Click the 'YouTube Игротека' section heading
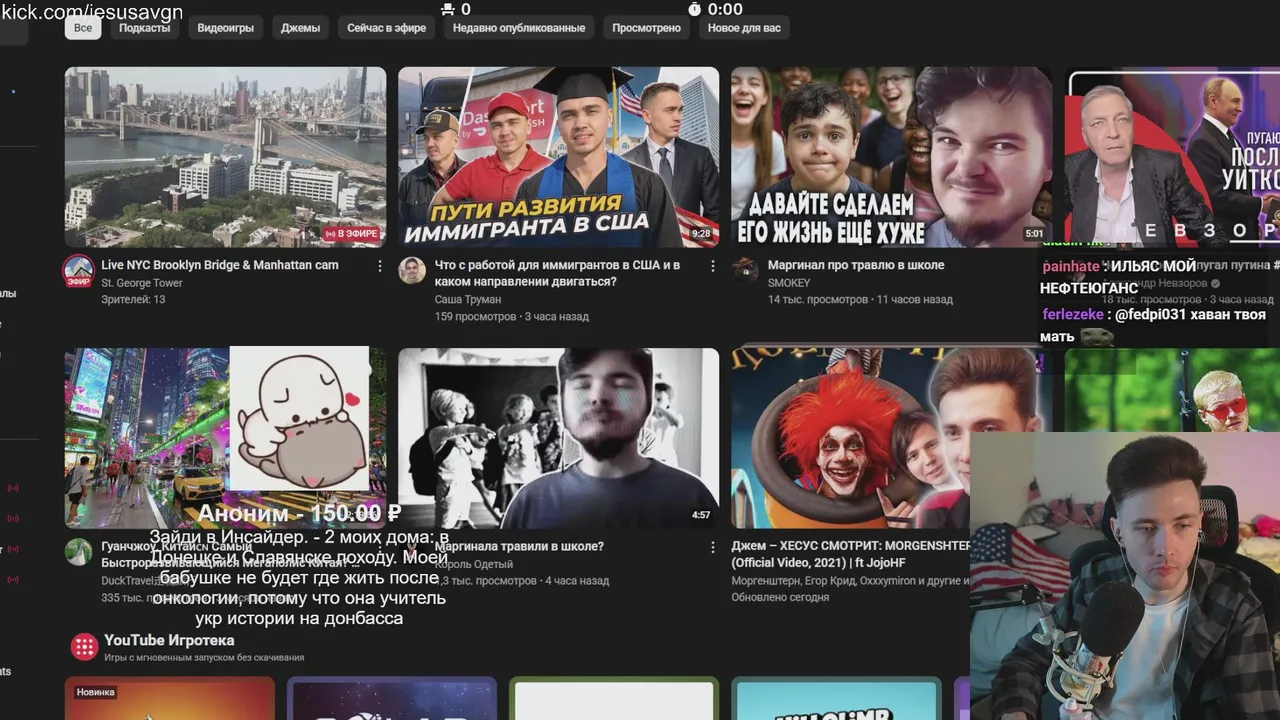Image resolution: width=1280 pixels, height=720 pixels. pos(169,640)
